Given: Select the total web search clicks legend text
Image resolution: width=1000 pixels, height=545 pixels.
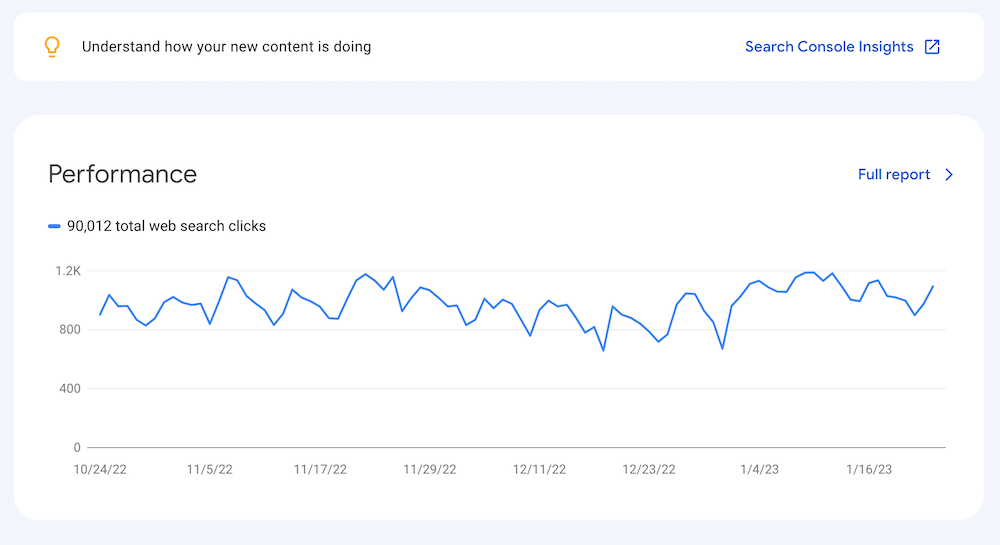Looking at the screenshot, I should 166,226.
